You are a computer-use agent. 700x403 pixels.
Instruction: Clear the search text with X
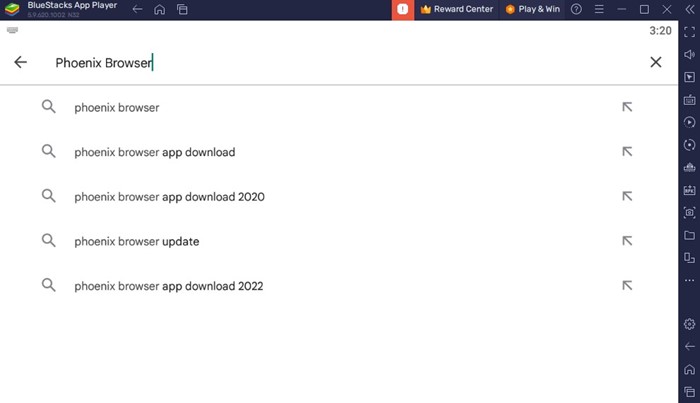(x=656, y=62)
